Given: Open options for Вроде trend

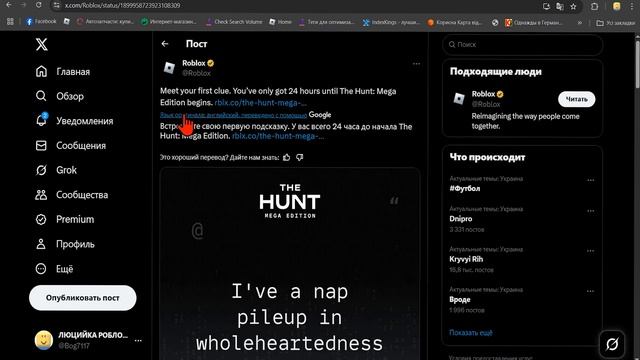Looking at the screenshot, I should 590,291.
